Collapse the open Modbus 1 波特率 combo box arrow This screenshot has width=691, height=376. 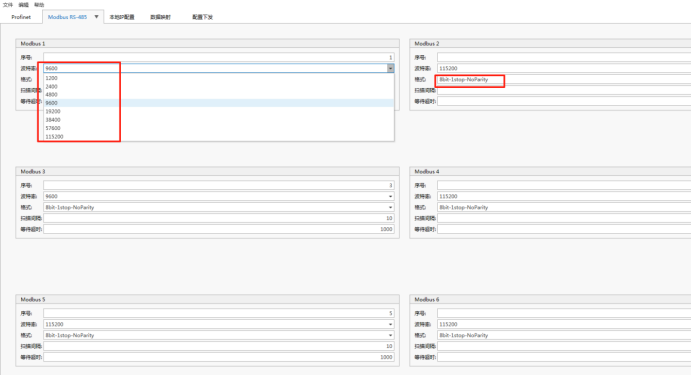(390, 68)
